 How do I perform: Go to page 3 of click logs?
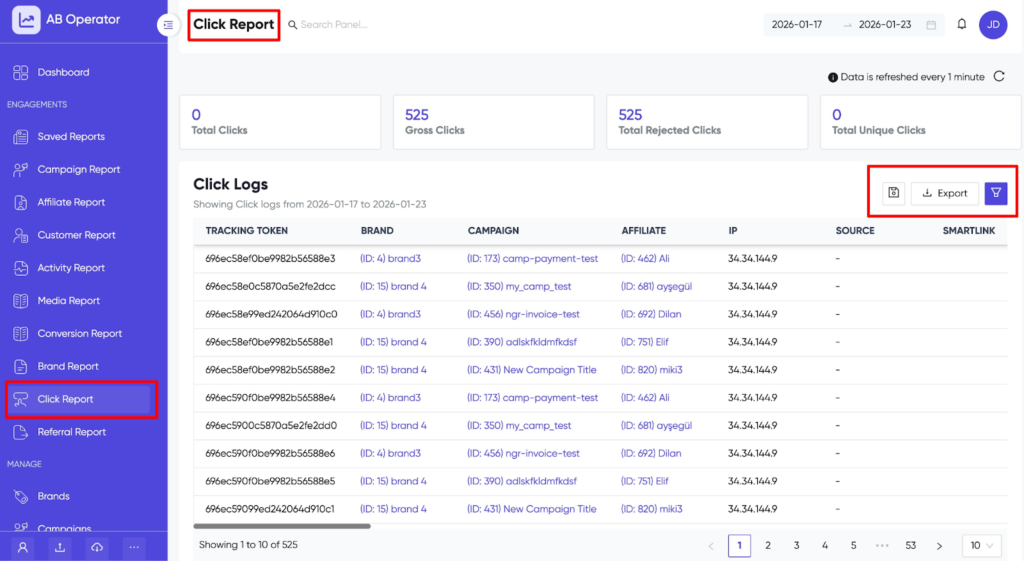point(796,545)
